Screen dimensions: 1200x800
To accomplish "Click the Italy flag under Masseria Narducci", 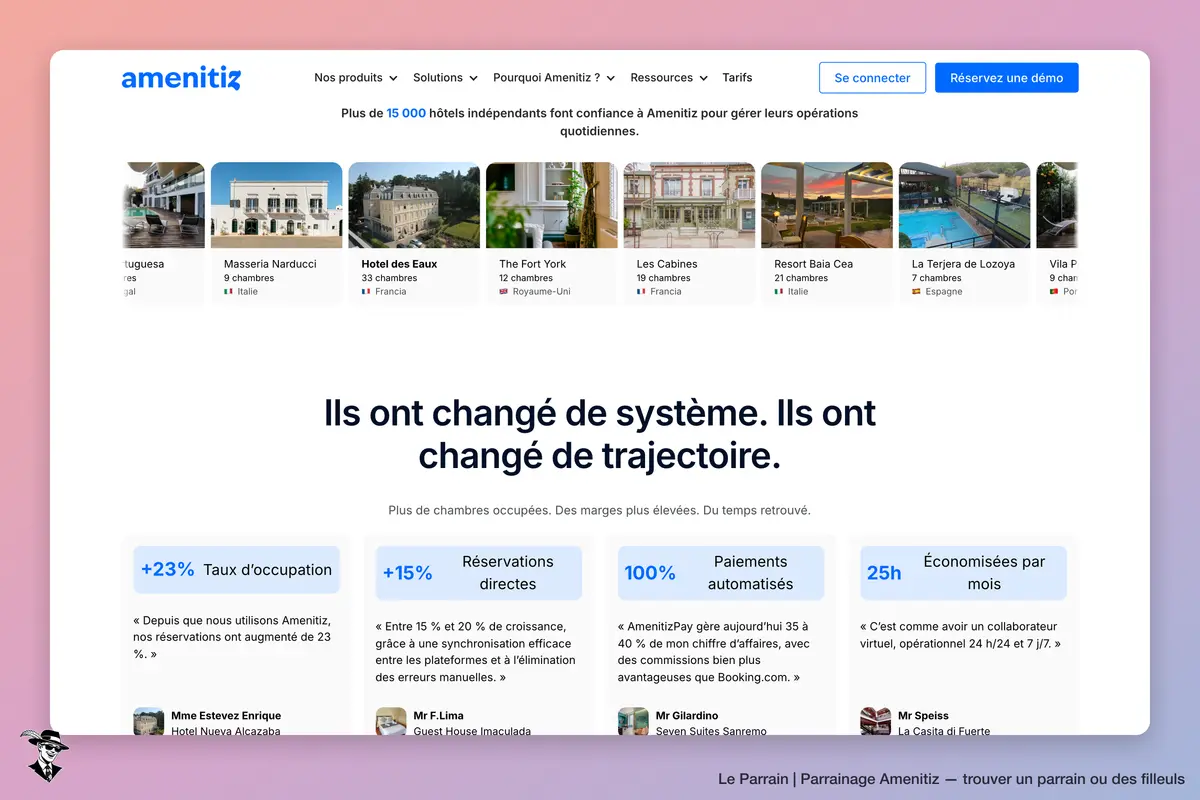I will coord(228,292).
